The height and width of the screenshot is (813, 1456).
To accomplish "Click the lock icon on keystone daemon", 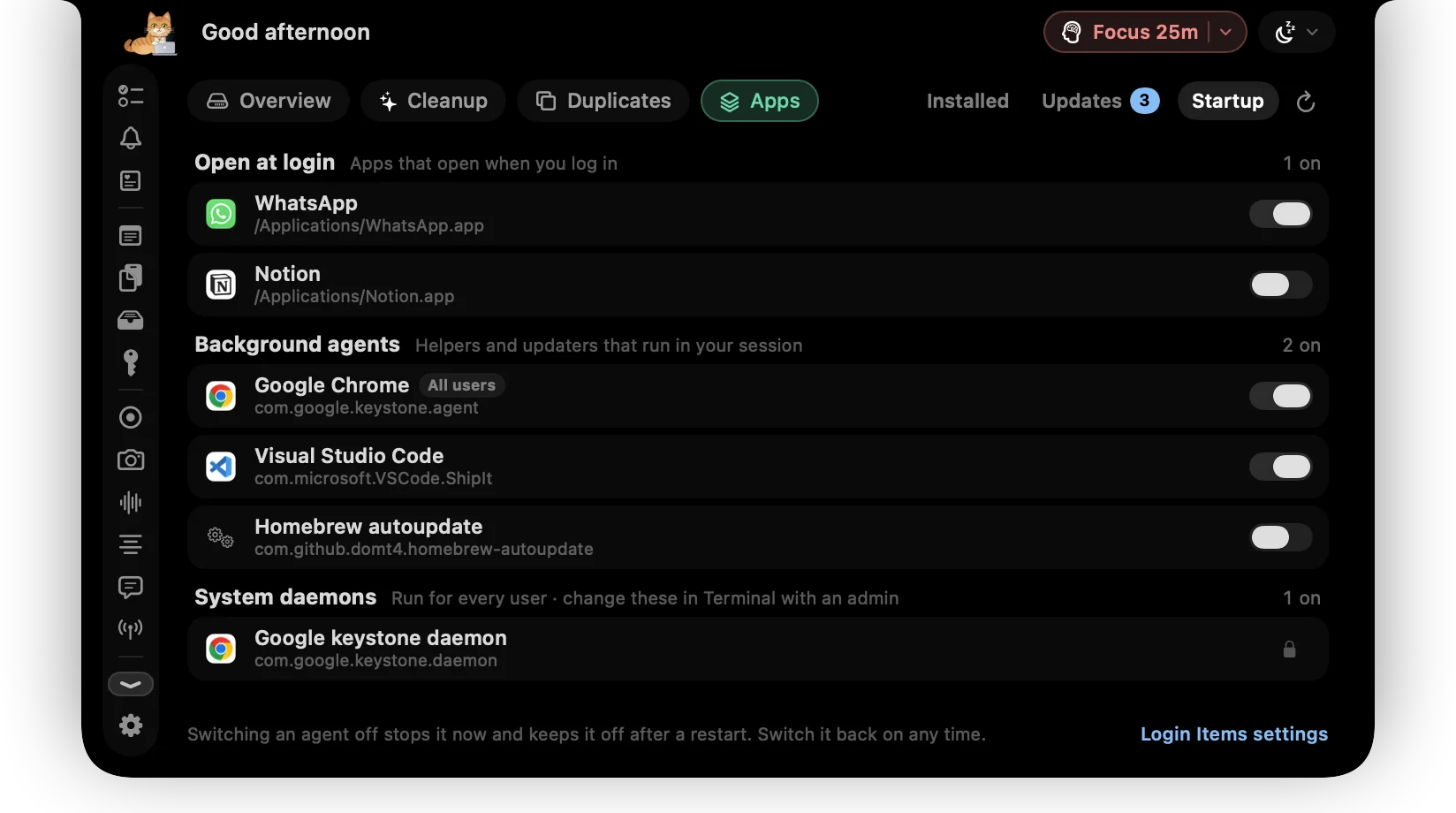I will [x=1290, y=650].
